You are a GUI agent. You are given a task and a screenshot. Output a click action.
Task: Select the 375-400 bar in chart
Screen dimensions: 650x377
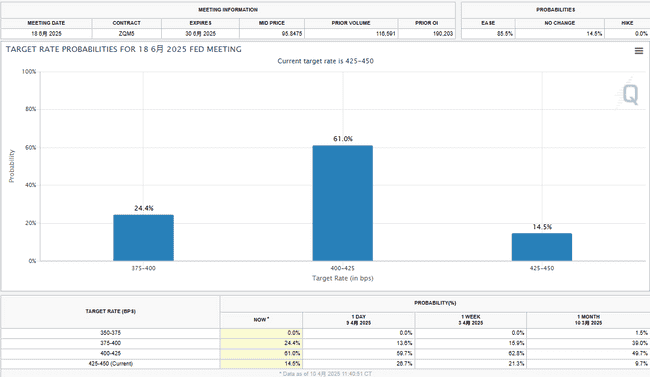(x=143, y=238)
